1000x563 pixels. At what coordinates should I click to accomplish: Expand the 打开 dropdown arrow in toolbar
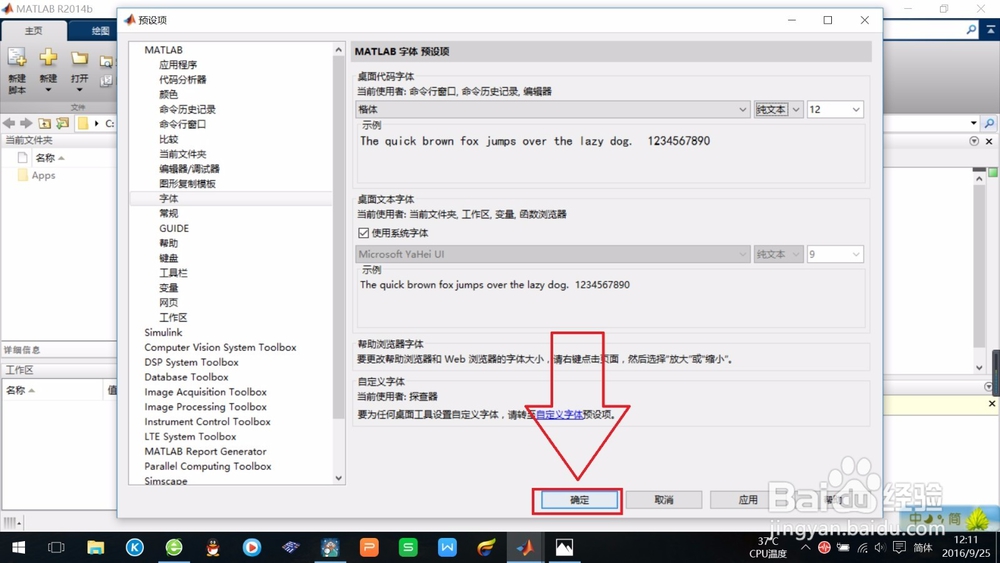(x=79, y=90)
